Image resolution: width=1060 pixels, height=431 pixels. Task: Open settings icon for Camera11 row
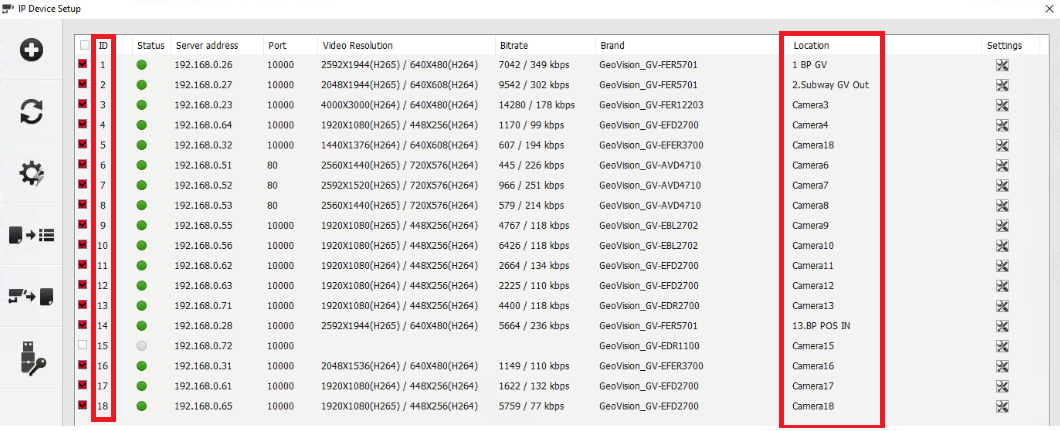1002,265
